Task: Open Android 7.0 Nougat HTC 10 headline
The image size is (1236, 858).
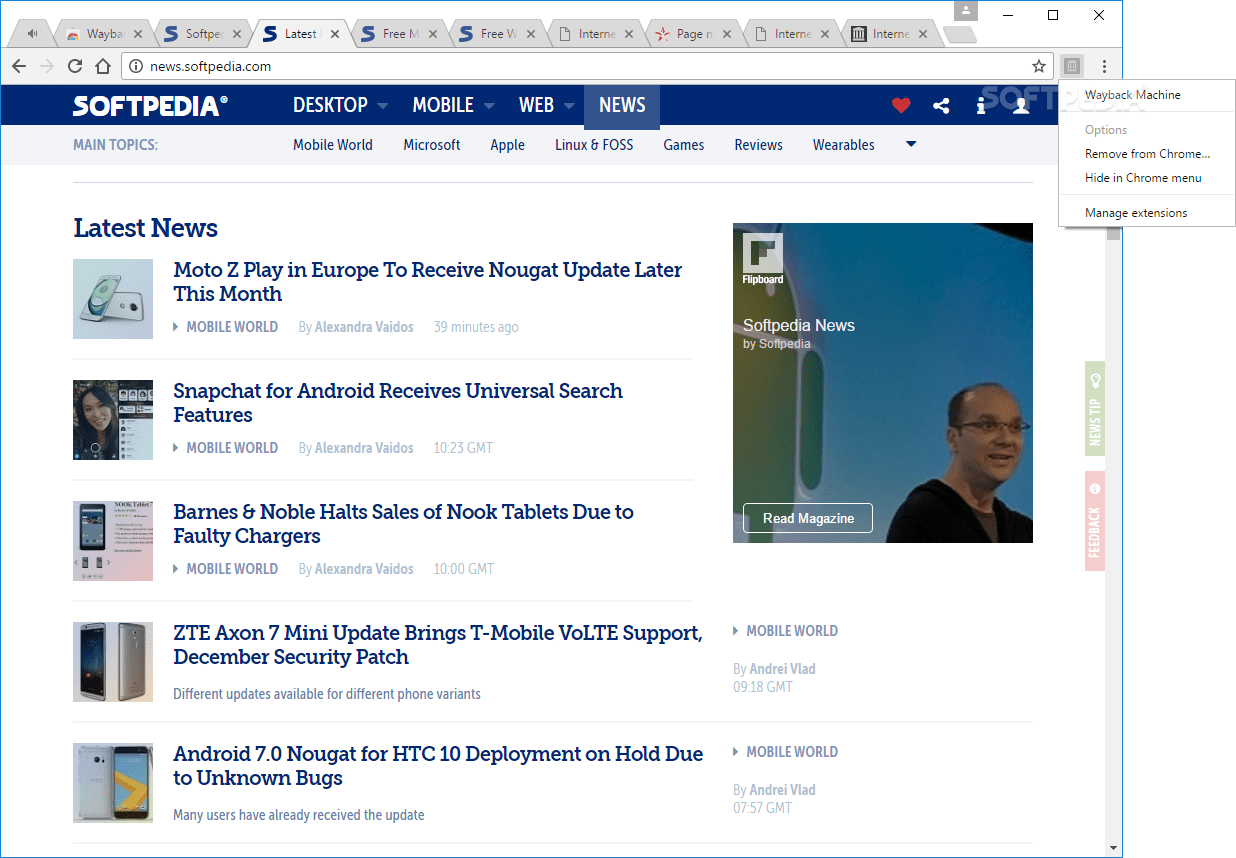Action: point(438,766)
